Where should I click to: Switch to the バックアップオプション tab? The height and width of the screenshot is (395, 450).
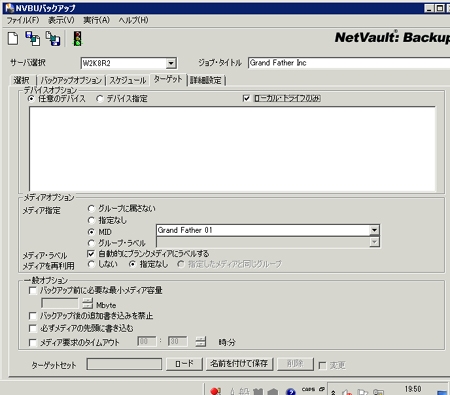[x=71, y=80]
